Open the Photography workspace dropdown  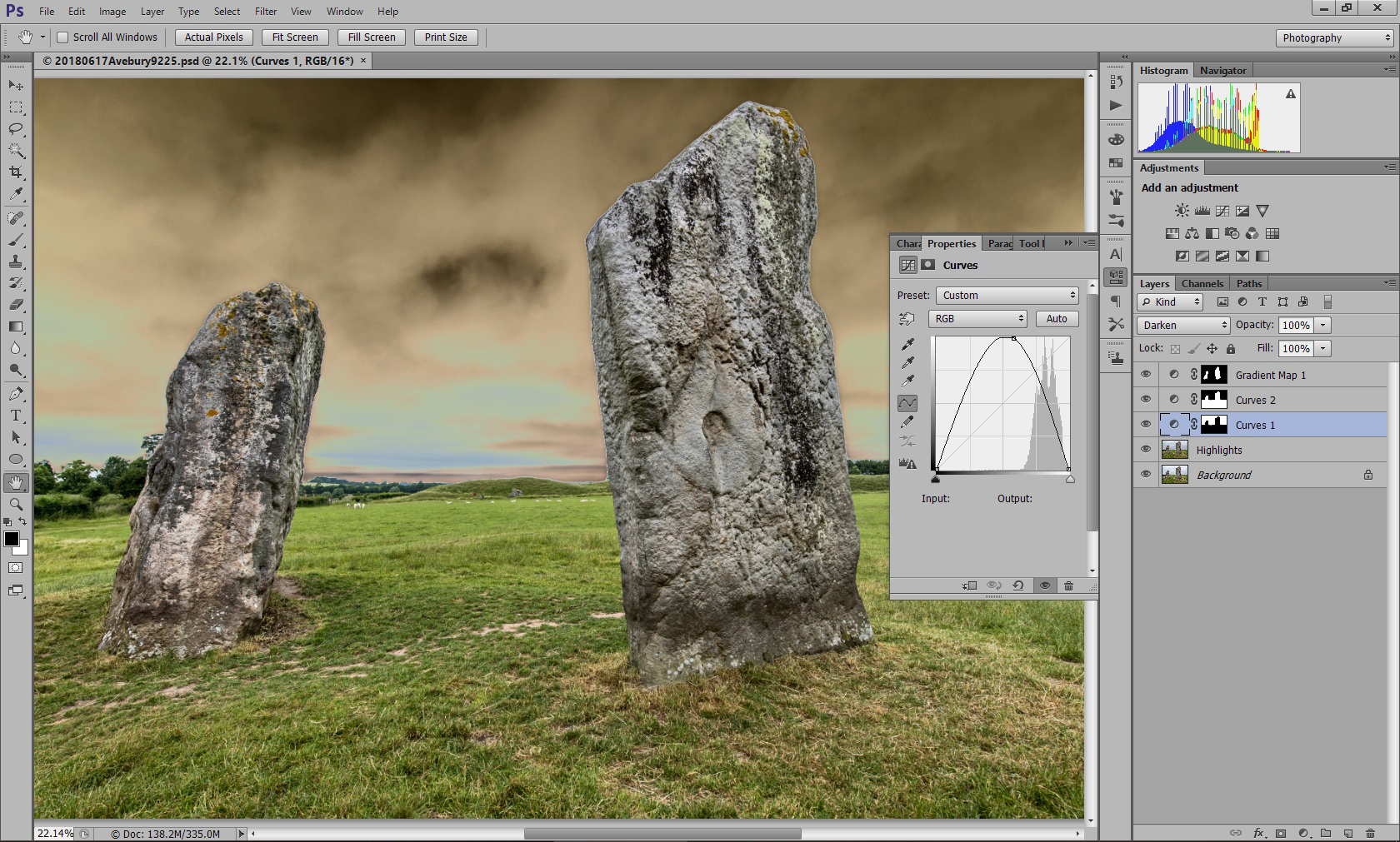(1333, 37)
